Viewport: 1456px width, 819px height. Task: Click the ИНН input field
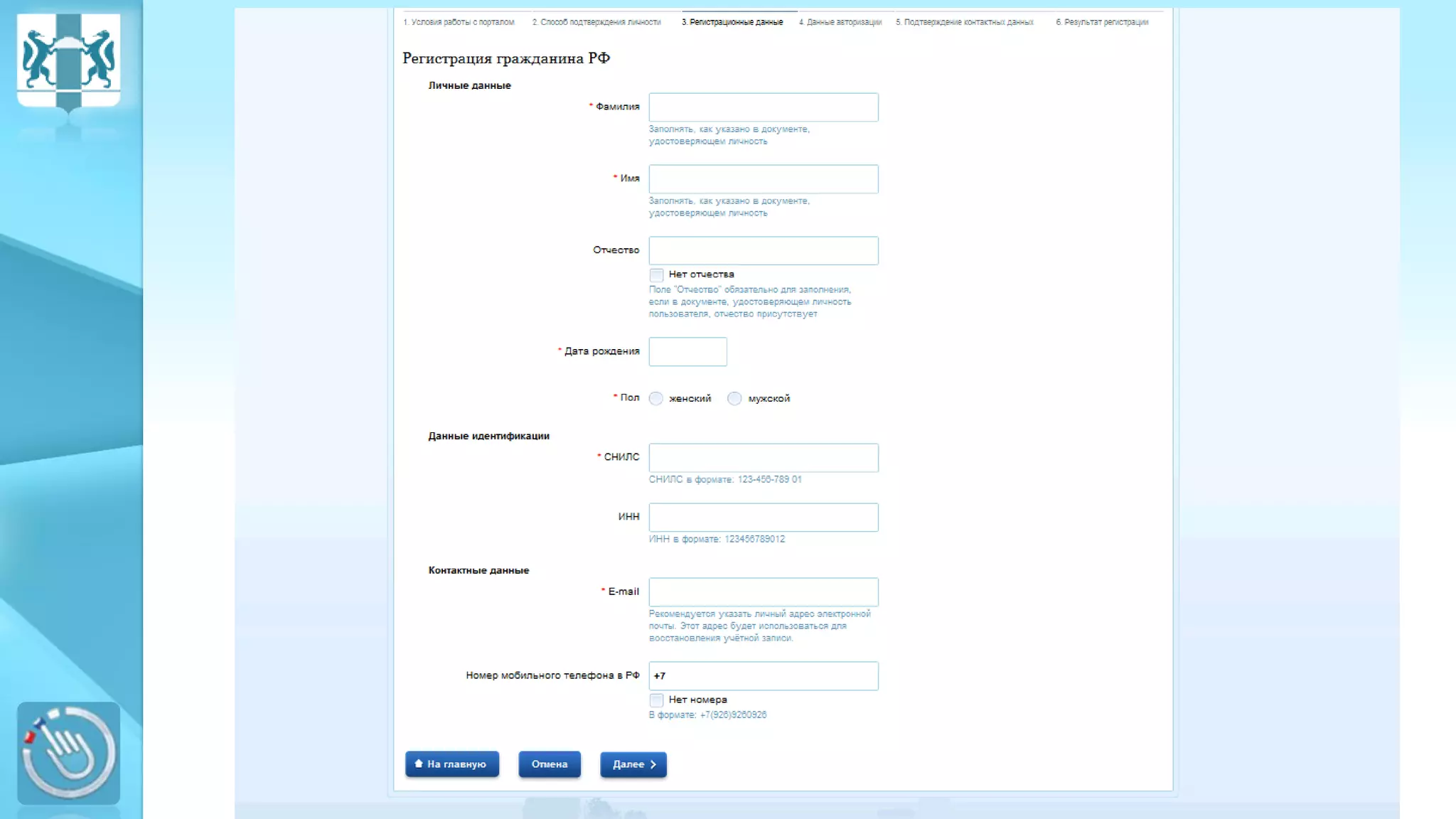[763, 518]
